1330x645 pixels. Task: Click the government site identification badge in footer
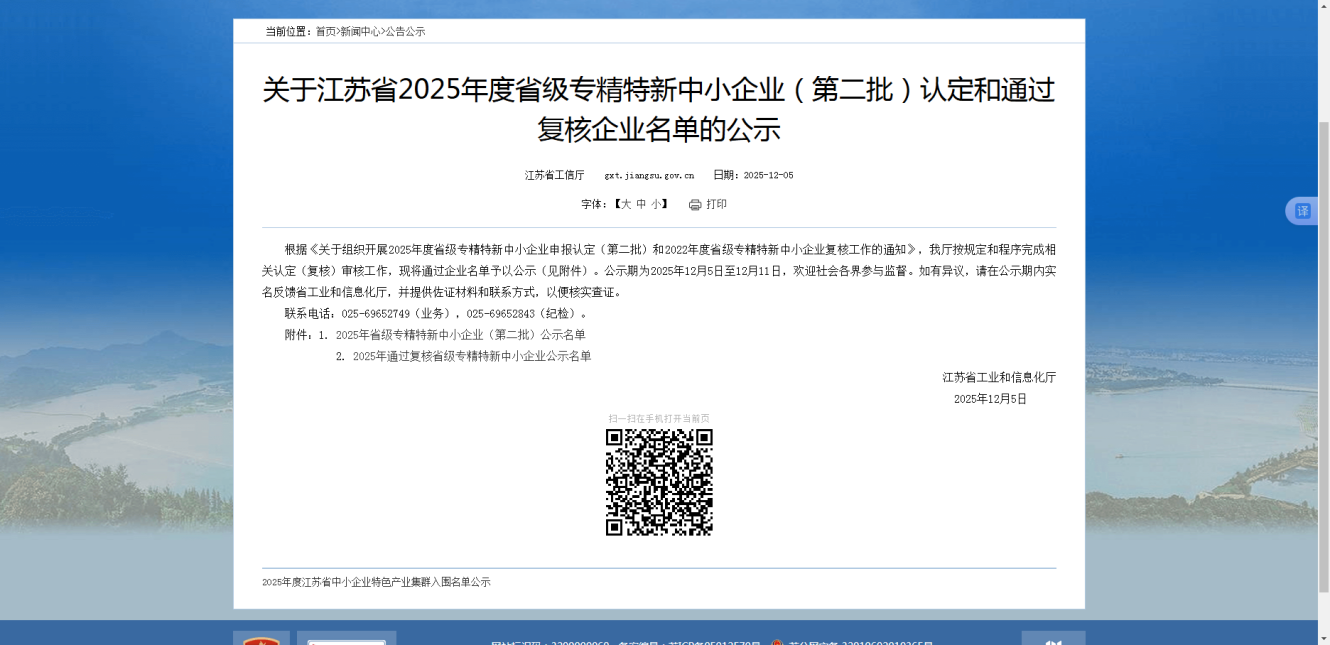click(345, 638)
